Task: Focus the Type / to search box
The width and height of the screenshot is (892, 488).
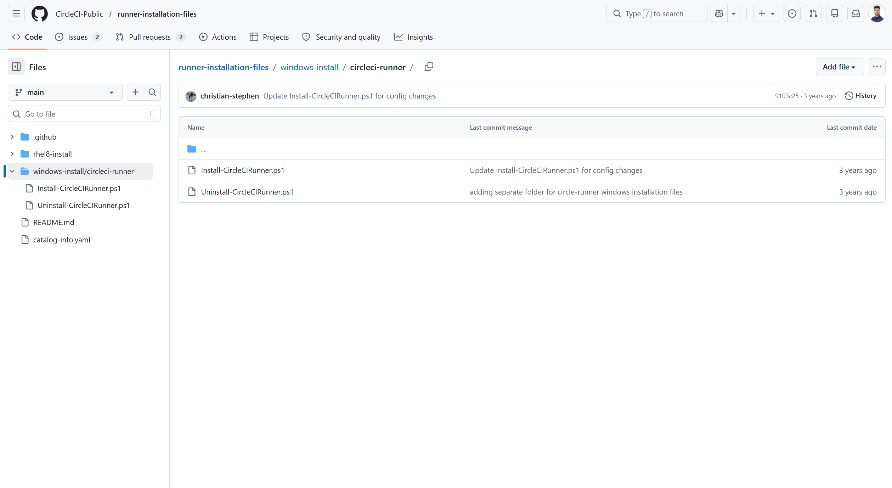Action: point(656,14)
